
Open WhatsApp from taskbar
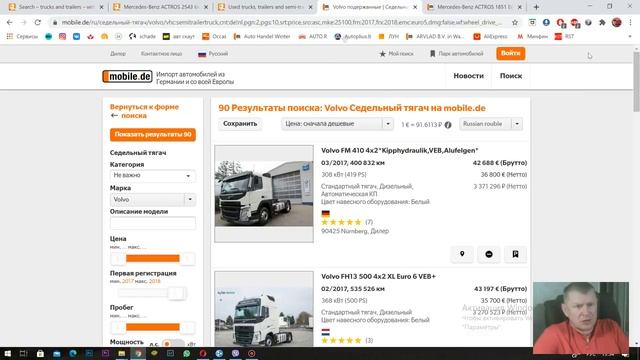[x=187, y=353]
